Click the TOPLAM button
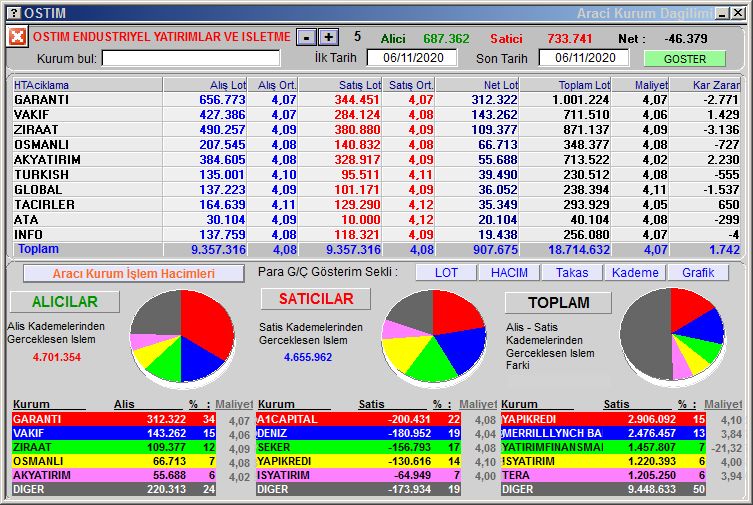The image size is (753, 505). pos(558,302)
